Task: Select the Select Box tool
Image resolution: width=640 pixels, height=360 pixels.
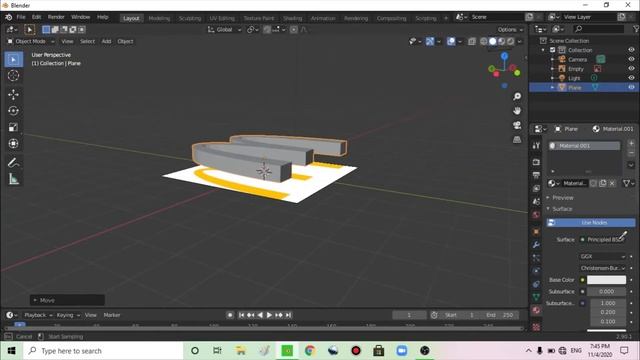Action: 13,60
